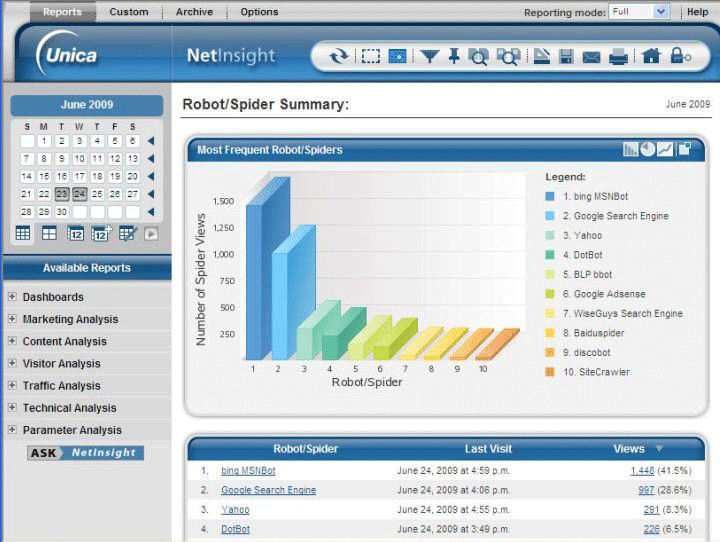Click the SiteCrawler legend color swatch
Image resolution: width=720 pixels, height=542 pixels.
coord(550,372)
